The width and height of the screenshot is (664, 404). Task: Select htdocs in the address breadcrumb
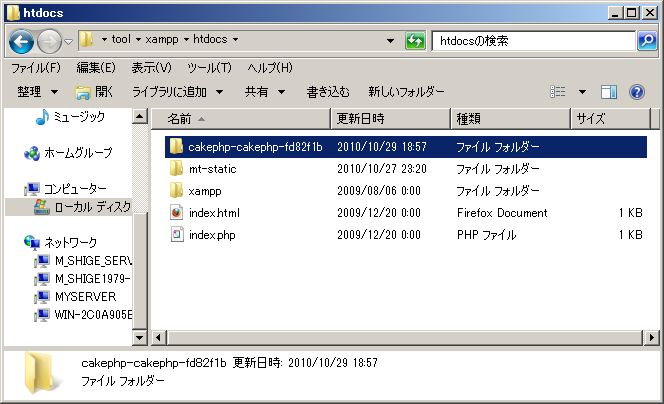click(210, 39)
